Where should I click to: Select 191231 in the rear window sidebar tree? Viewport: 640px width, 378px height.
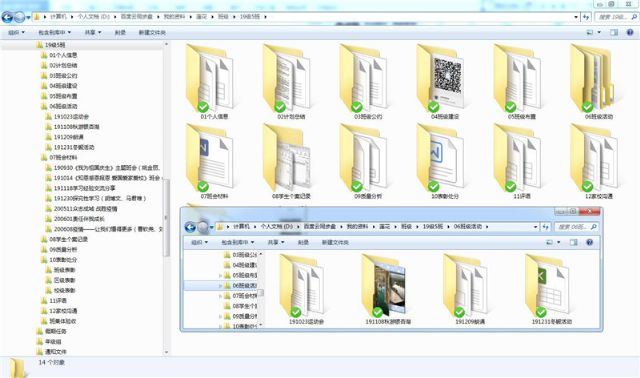click(74, 147)
